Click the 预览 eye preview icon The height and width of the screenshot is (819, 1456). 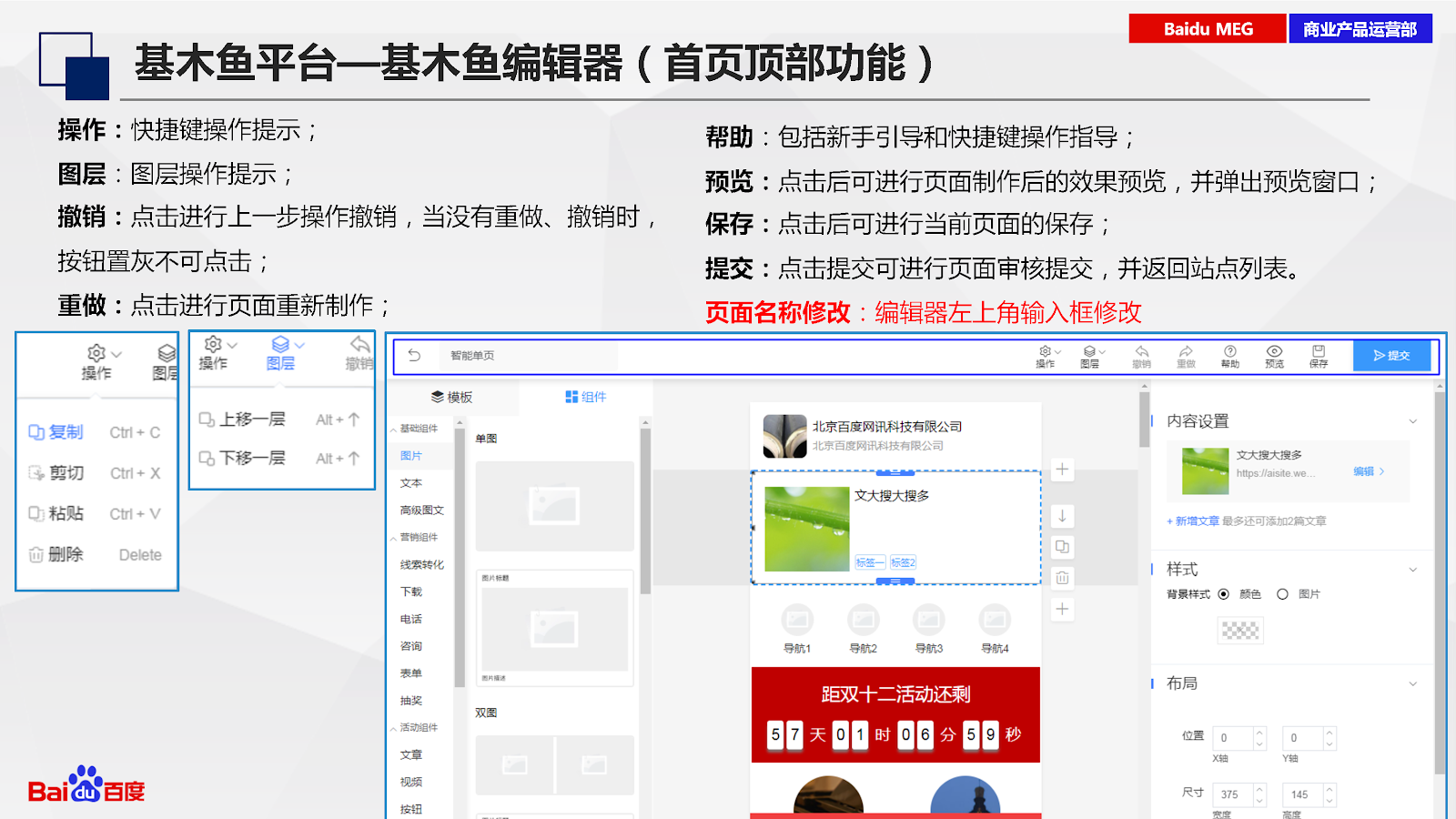tap(1274, 357)
